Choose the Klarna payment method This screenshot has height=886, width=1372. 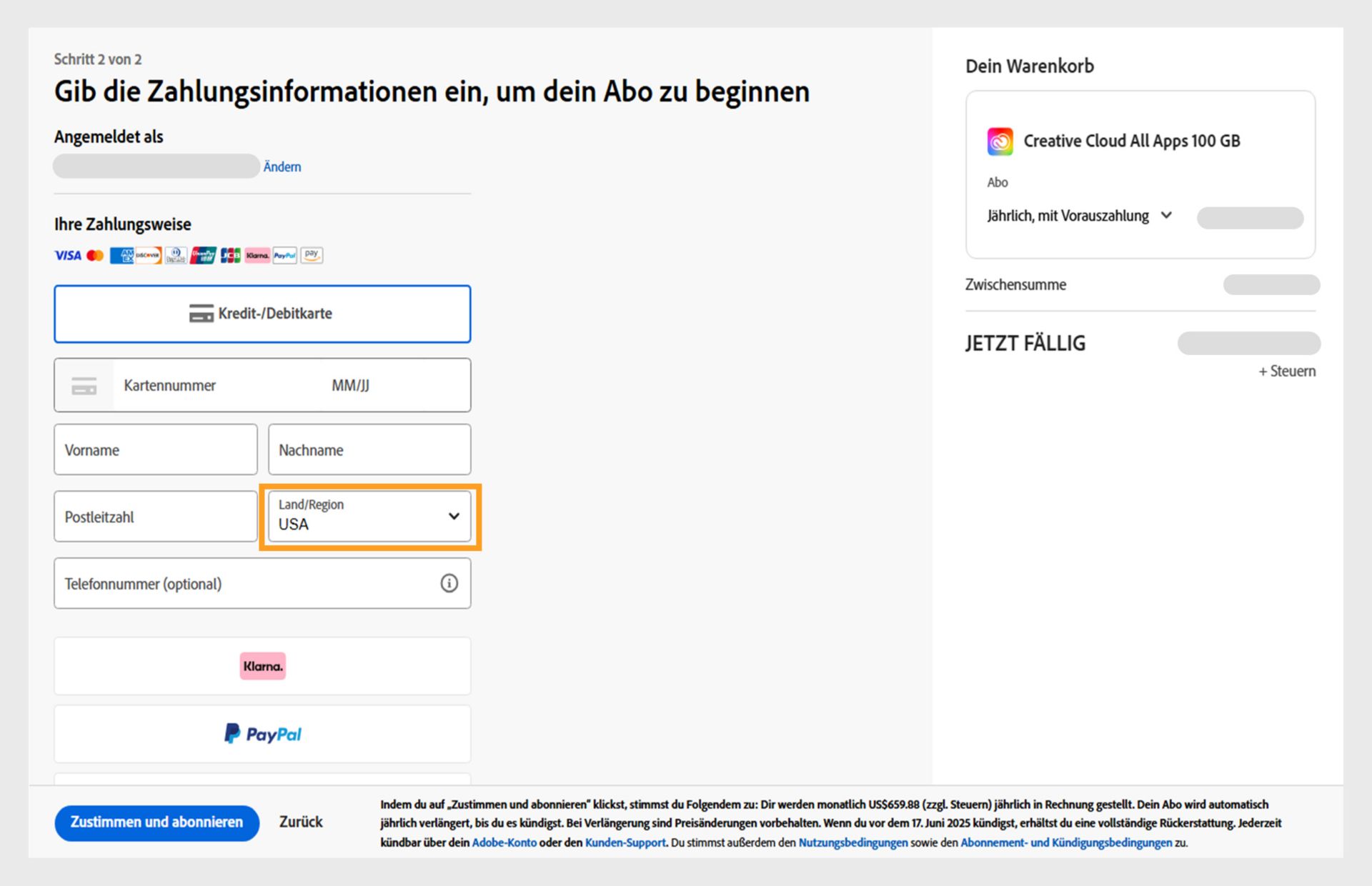click(262, 666)
